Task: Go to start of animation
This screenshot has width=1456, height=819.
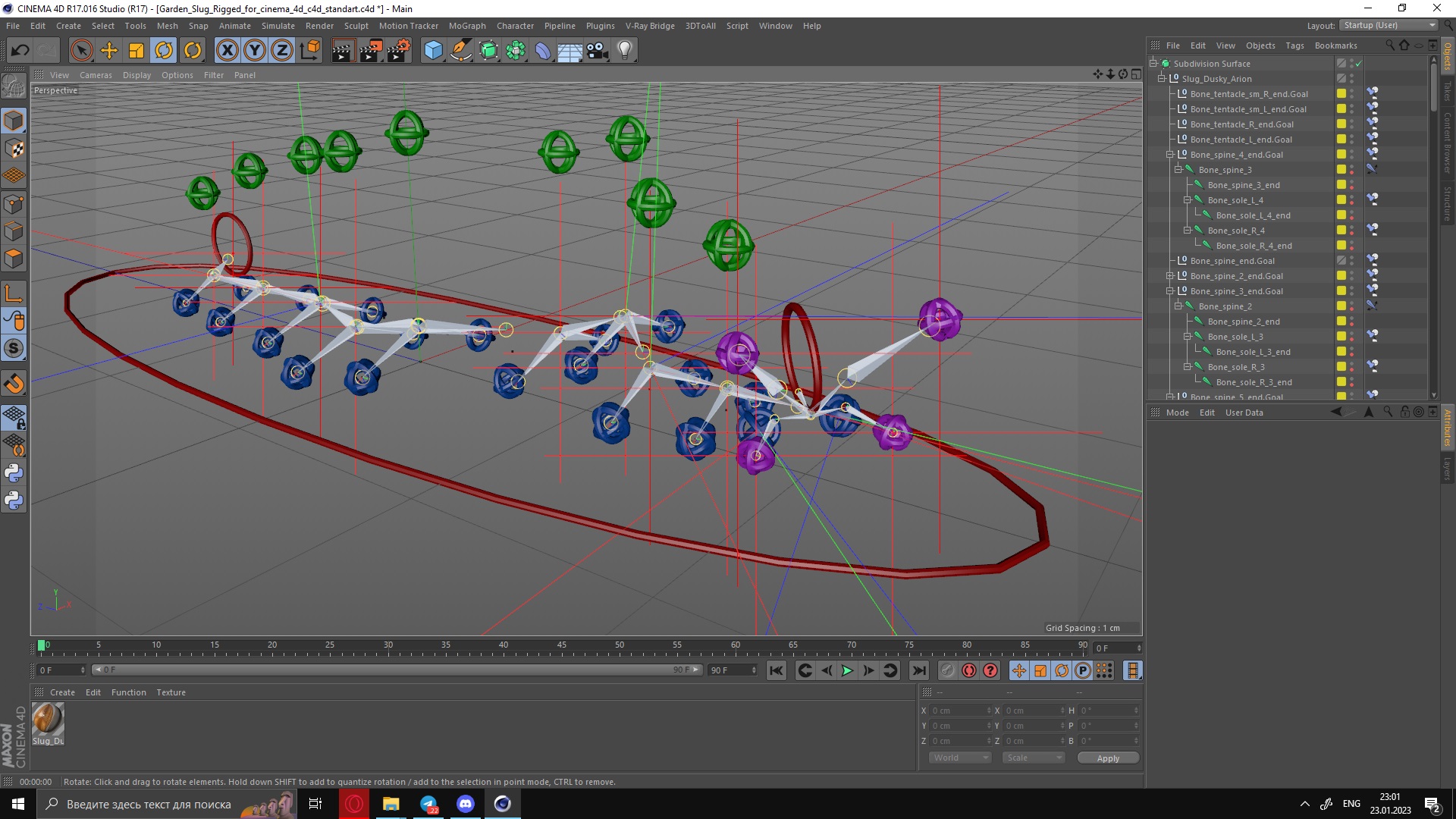Action: point(776,670)
